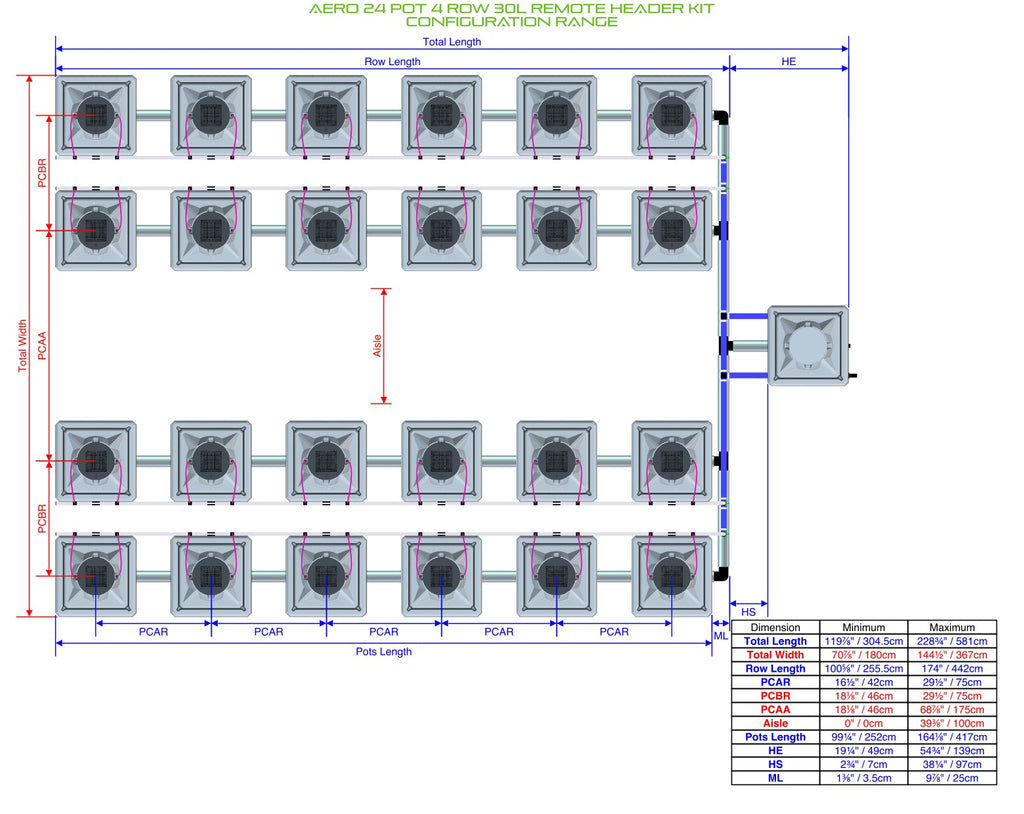Click the Pots Length maximum '164⅛" / 417cm'

click(952, 737)
